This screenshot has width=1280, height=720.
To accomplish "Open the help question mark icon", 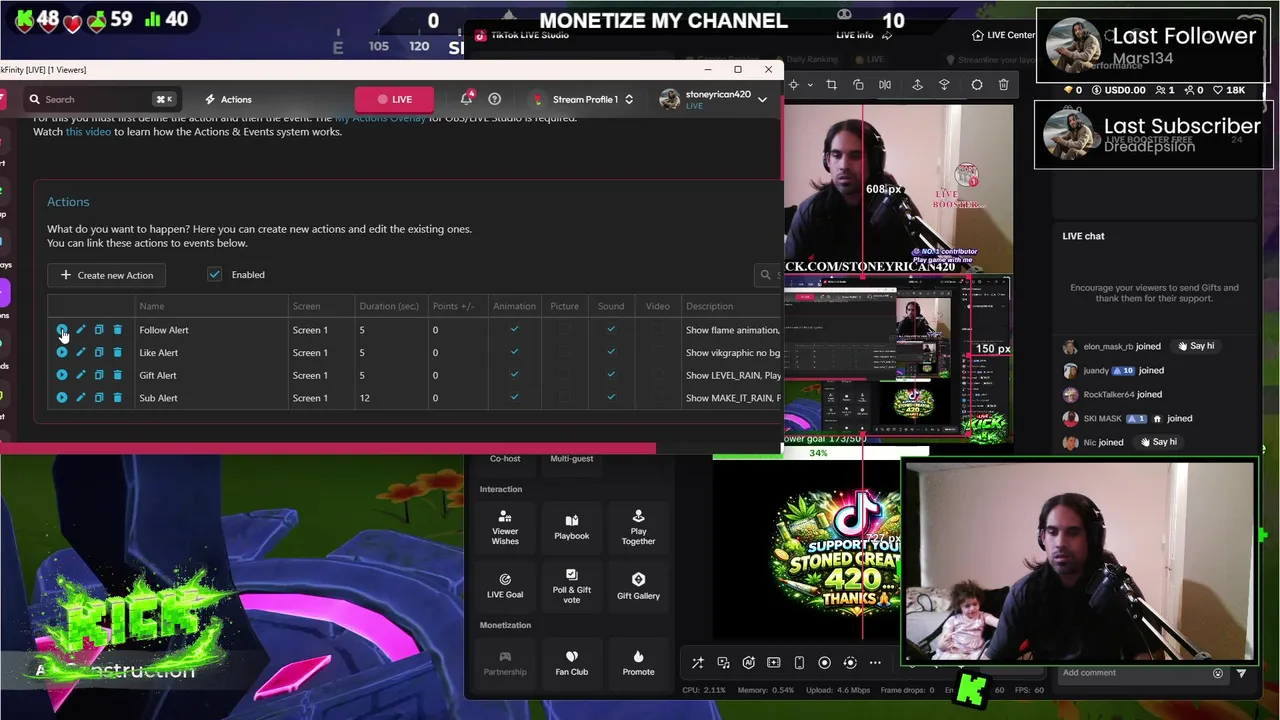I will point(494,99).
